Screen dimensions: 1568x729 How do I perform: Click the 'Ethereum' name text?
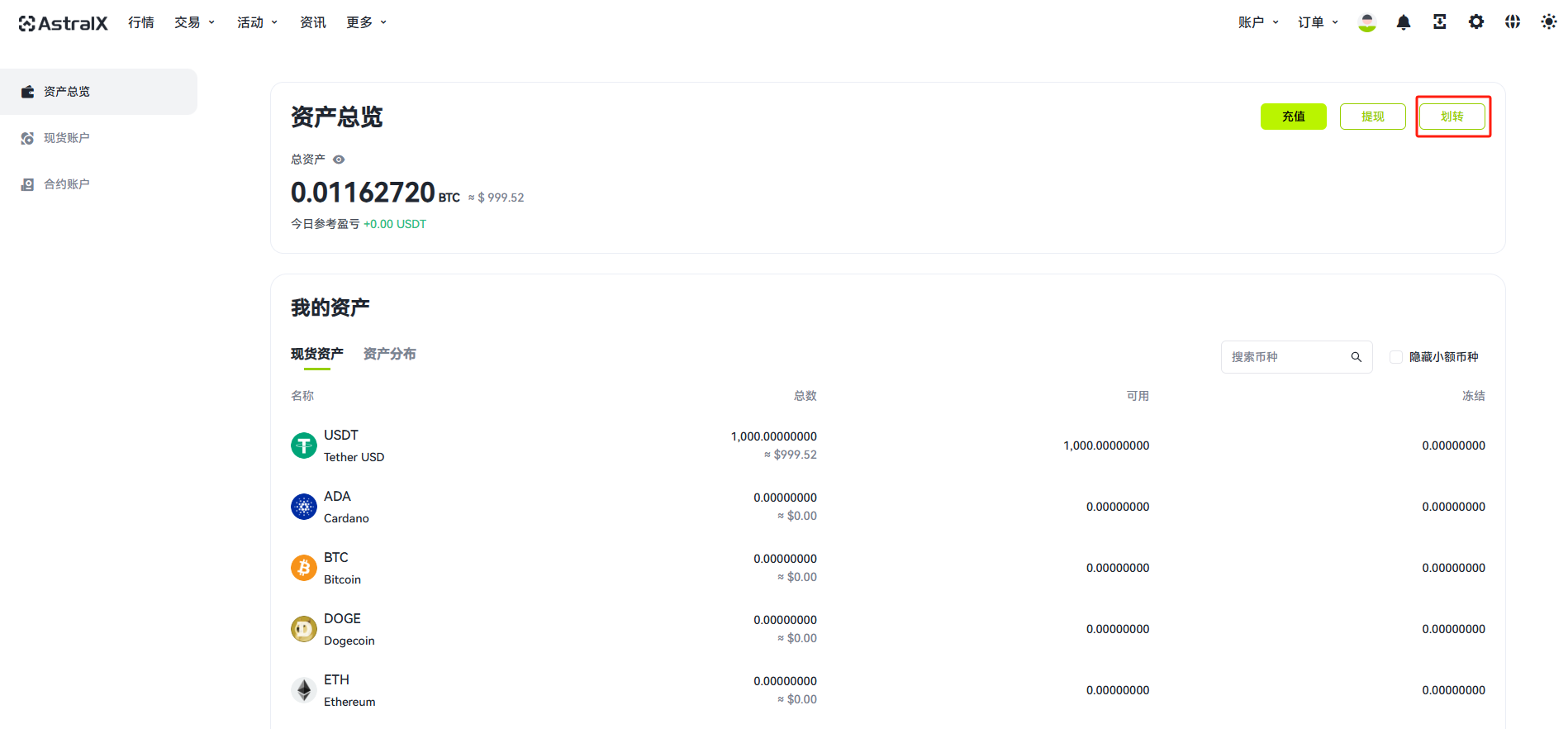pos(349,702)
